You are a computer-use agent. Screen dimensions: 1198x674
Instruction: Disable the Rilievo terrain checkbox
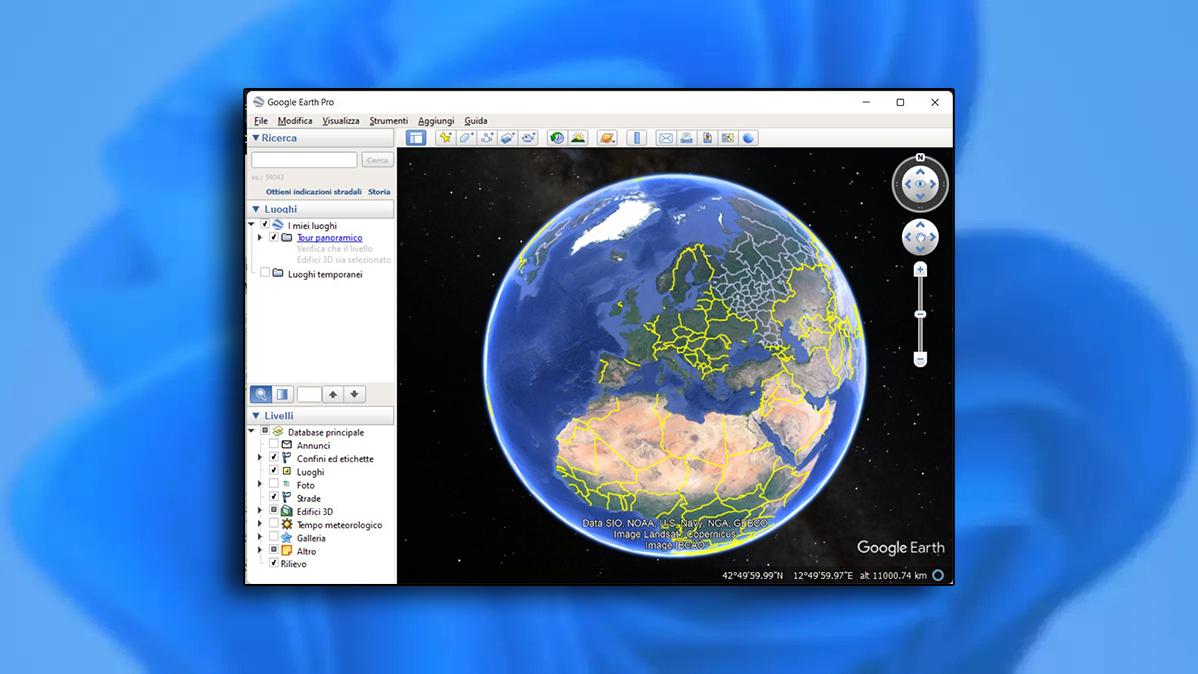click(274, 563)
